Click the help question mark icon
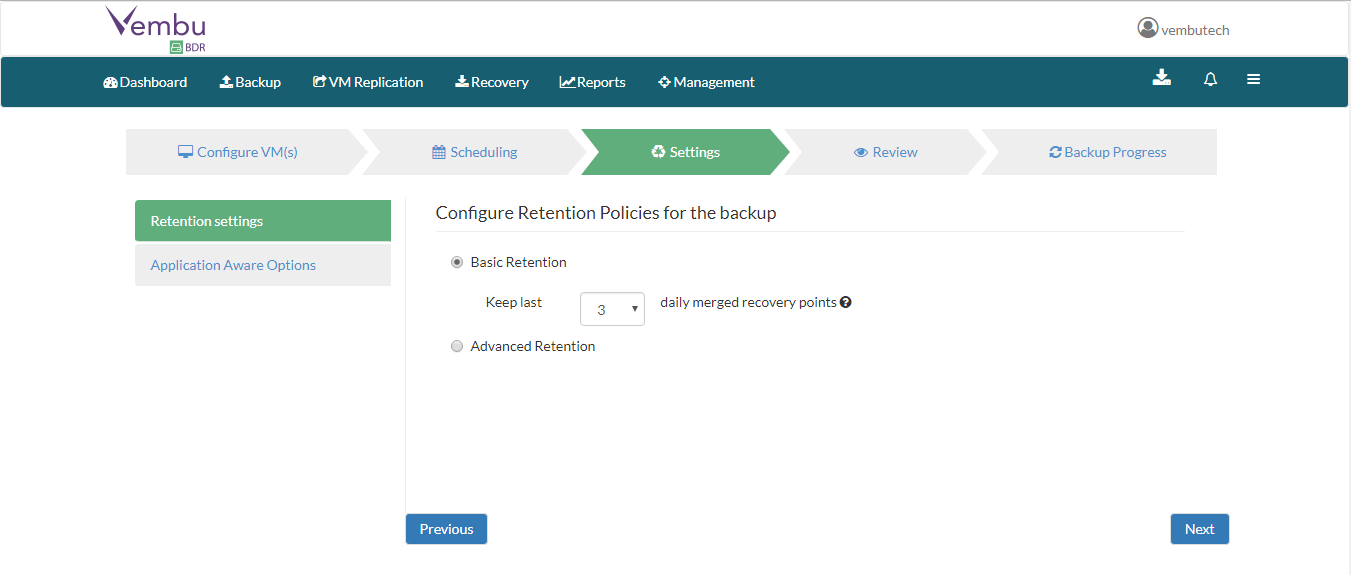The width and height of the screenshot is (1351, 575). [846, 302]
